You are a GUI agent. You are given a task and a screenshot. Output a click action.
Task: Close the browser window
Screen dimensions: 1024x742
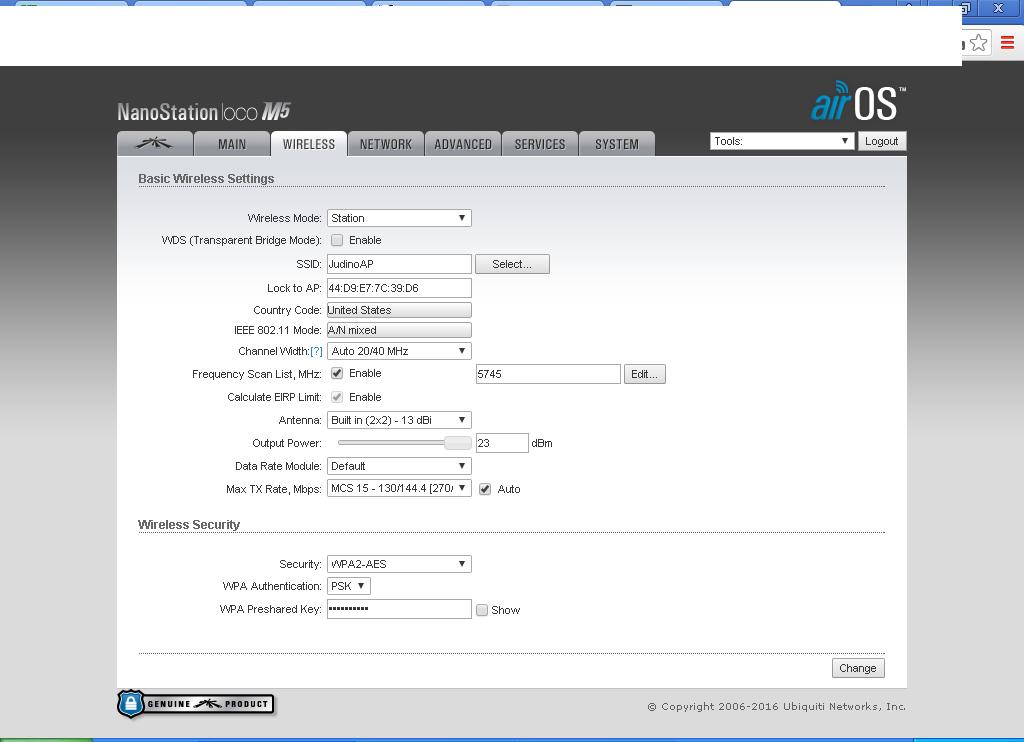tap(999, 8)
